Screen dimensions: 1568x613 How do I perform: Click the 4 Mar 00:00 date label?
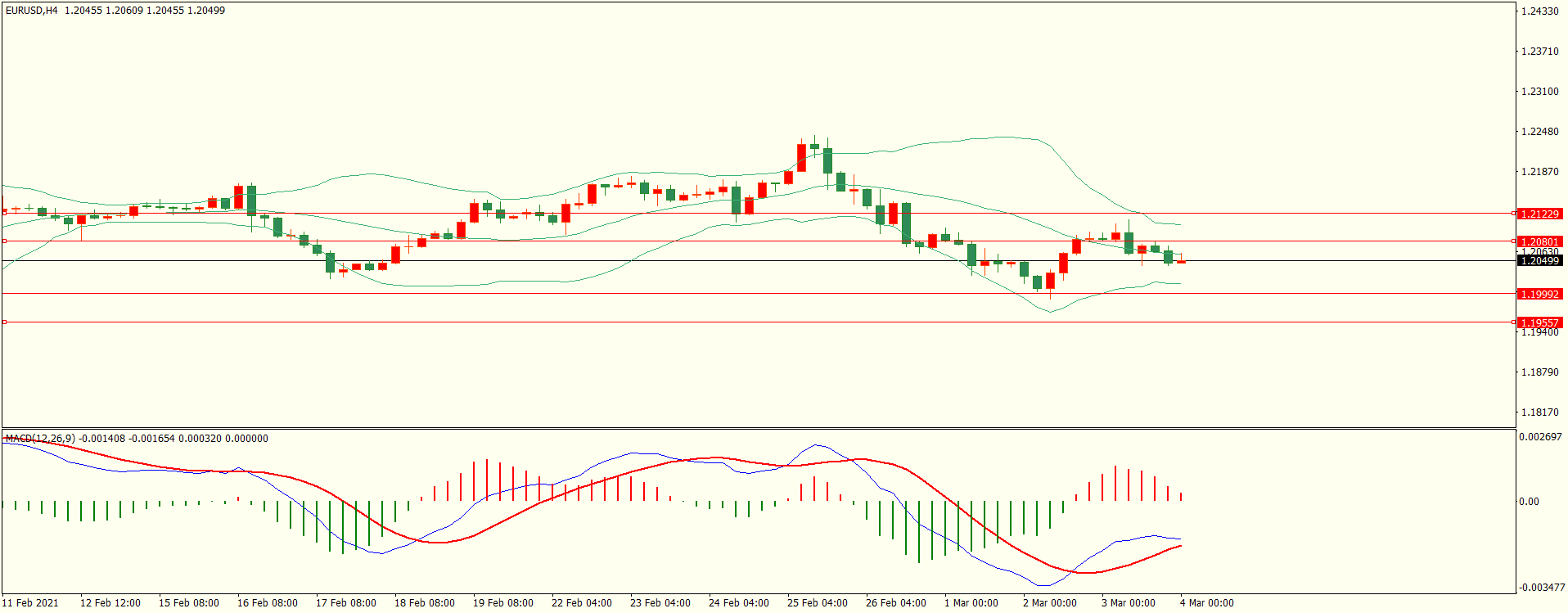tap(1206, 603)
